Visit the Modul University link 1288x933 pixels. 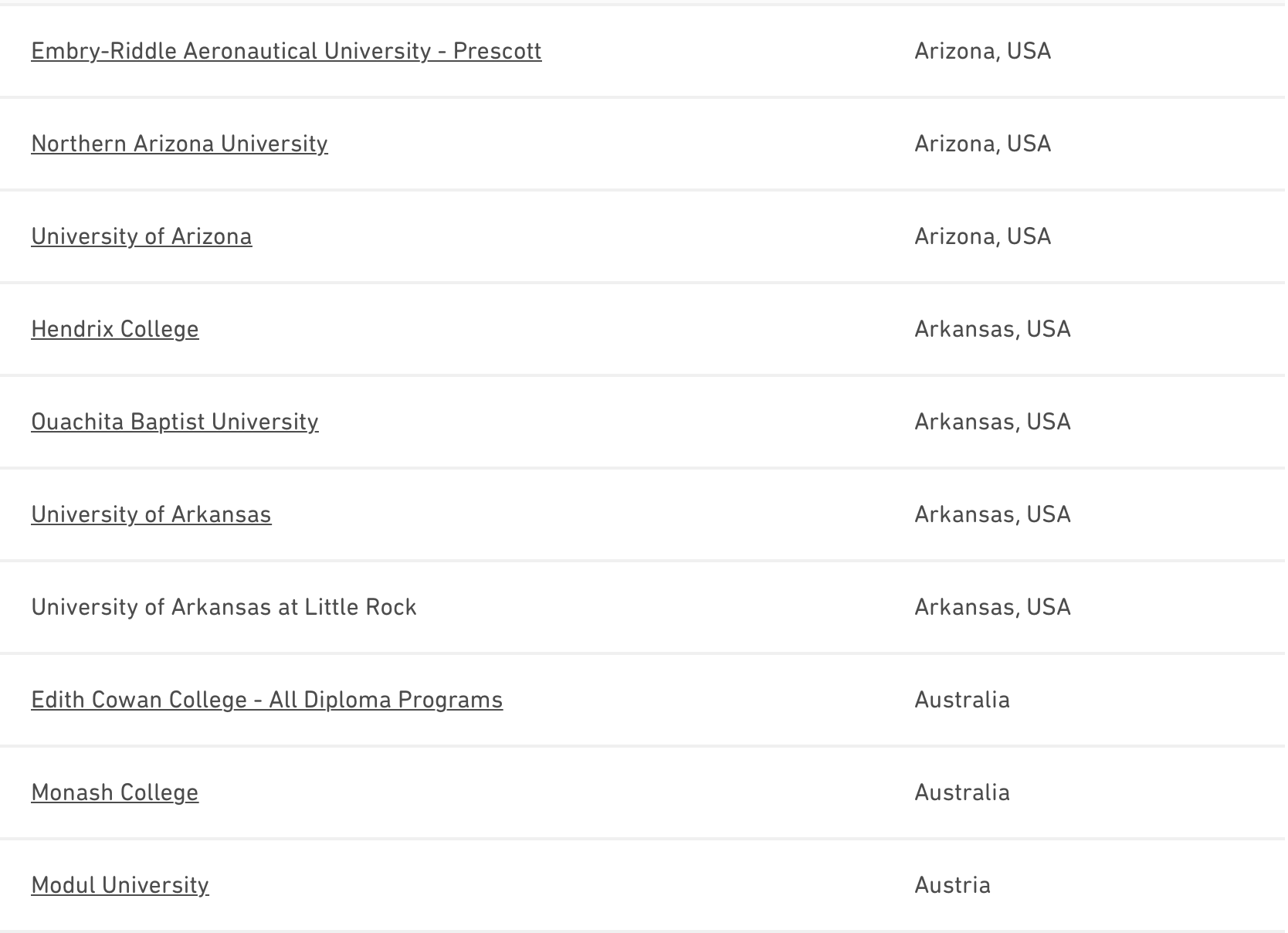coord(120,885)
